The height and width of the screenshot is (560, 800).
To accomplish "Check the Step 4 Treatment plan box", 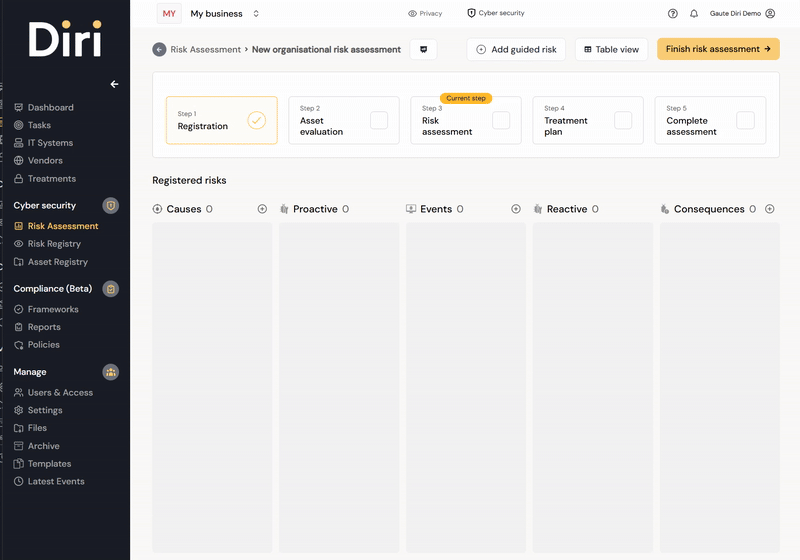I will pos(623,120).
